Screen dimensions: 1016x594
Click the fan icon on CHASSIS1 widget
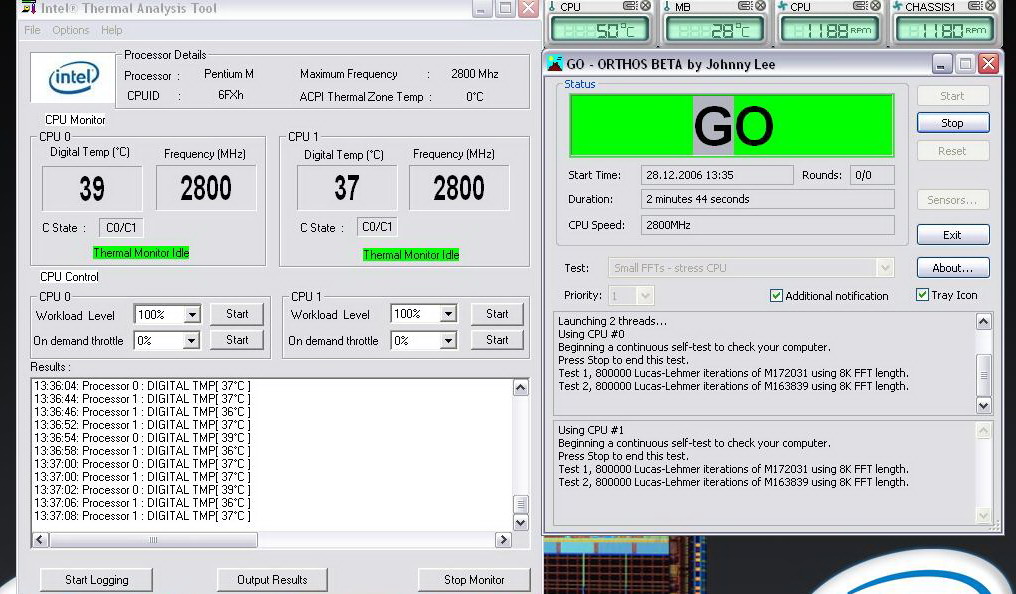(x=897, y=6)
